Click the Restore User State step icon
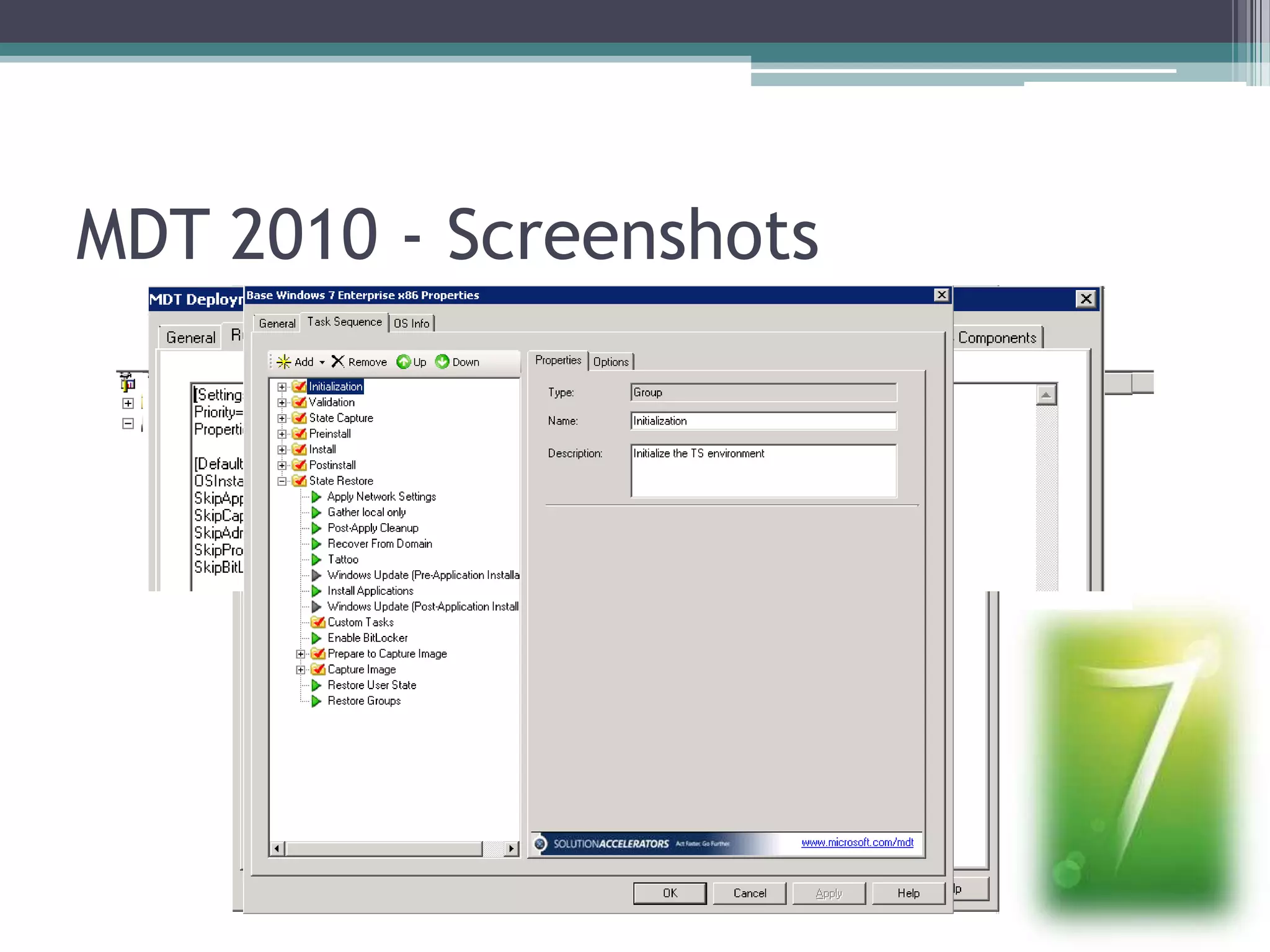This screenshot has width=1270, height=952. click(x=316, y=685)
